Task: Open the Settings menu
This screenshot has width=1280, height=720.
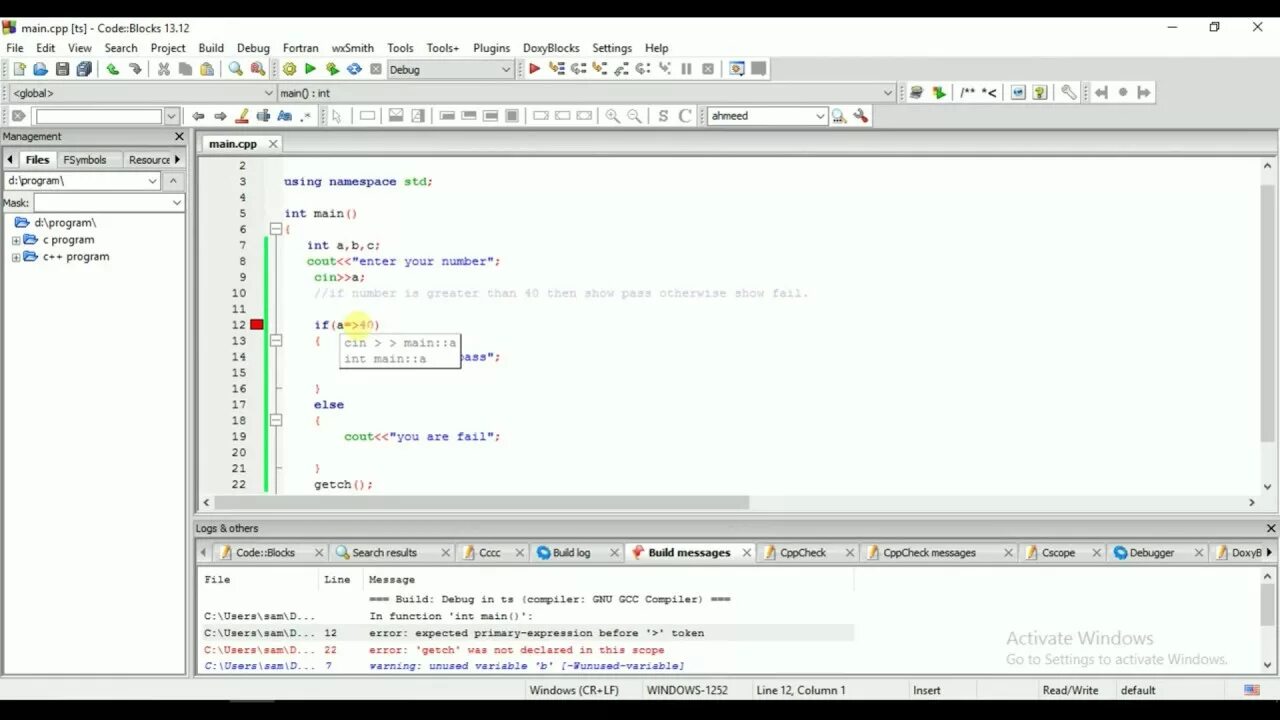Action: point(612,48)
